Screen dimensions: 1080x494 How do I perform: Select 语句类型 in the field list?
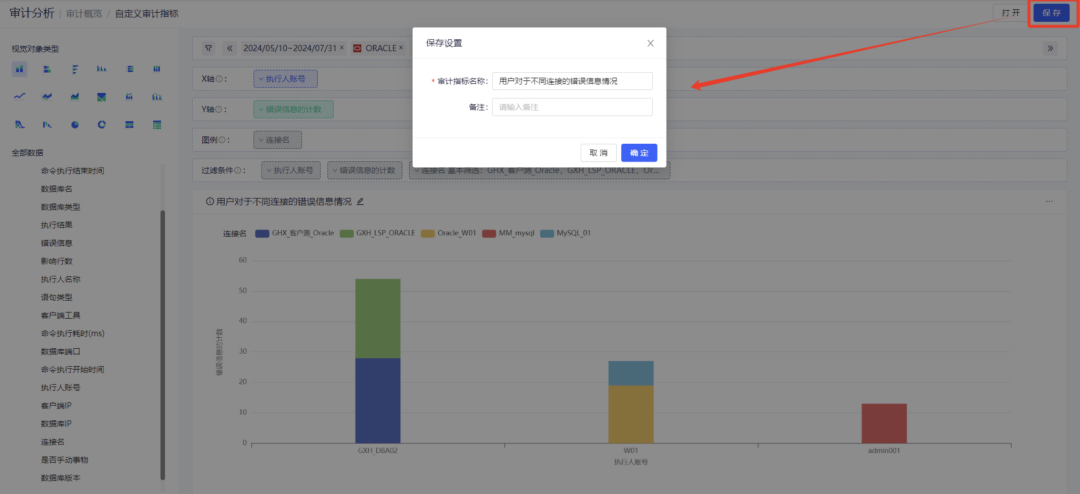coord(56,297)
